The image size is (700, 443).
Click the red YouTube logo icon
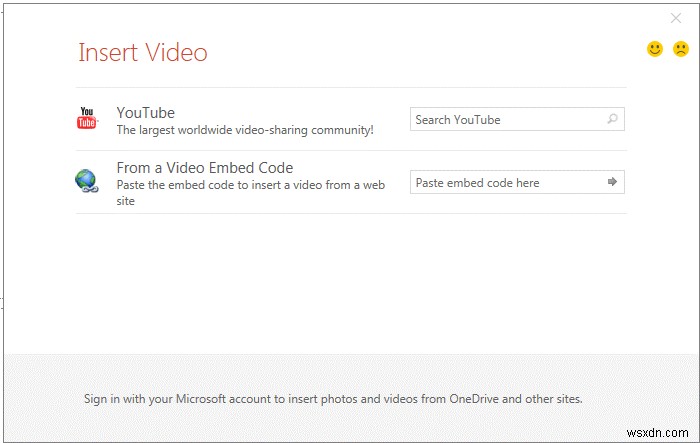[87, 119]
